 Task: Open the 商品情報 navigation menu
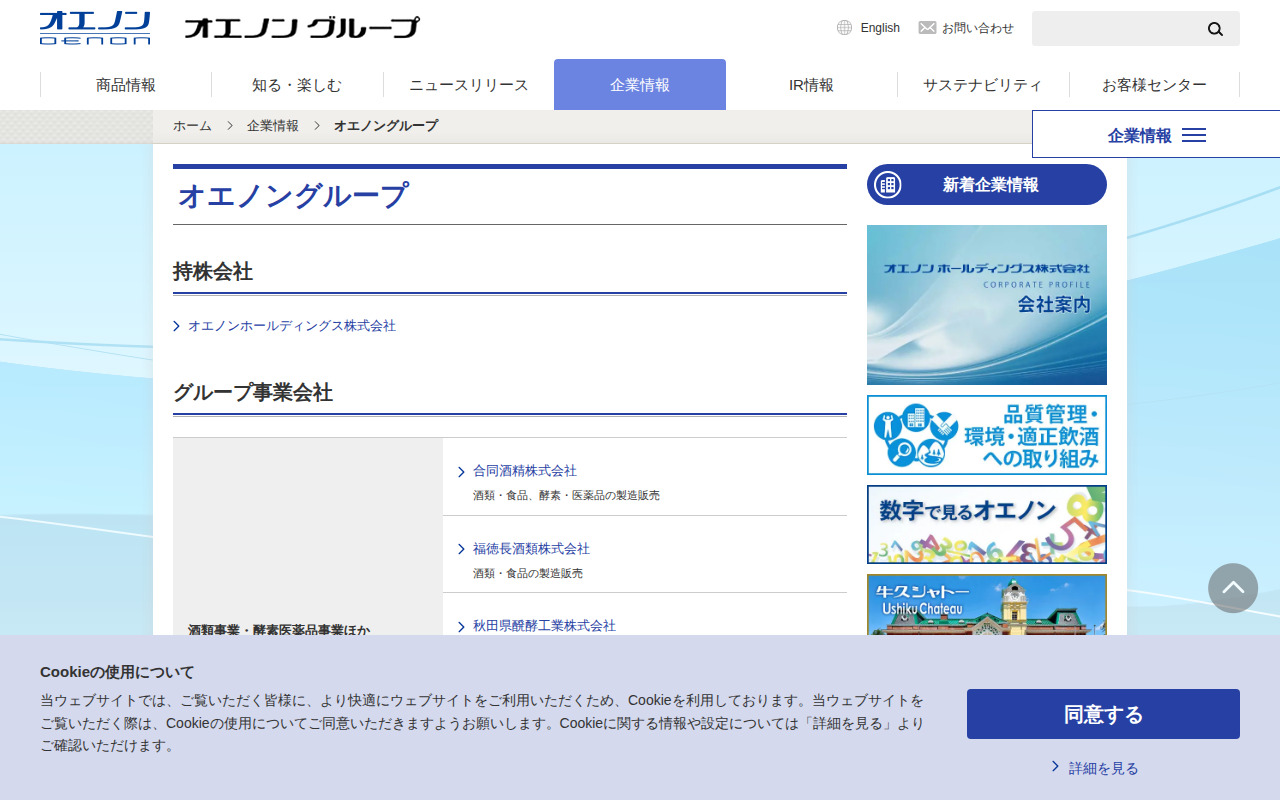pyautogui.click(x=126, y=85)
